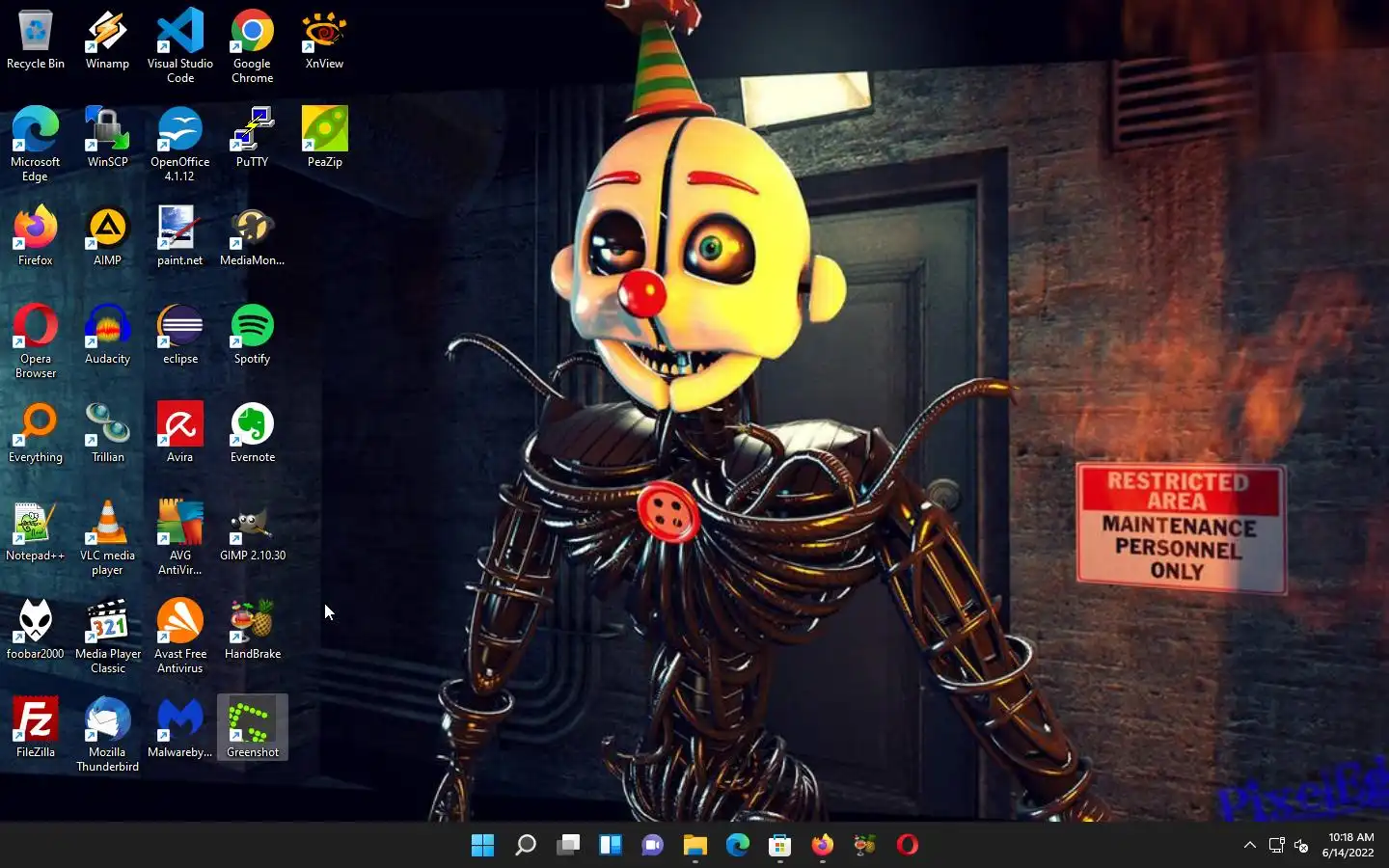Select the AVG AntiVirus desktop icon

pos(180,537)
